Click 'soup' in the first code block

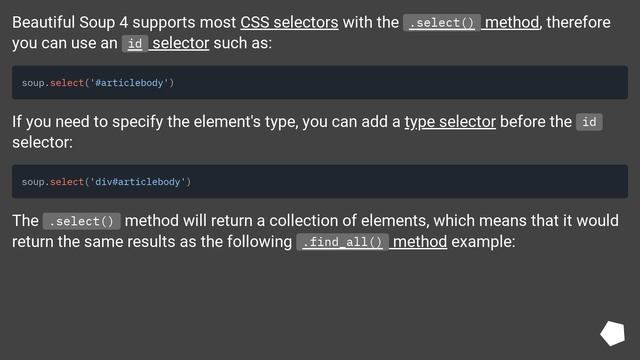pyautogui.click(x=33, y=83)
